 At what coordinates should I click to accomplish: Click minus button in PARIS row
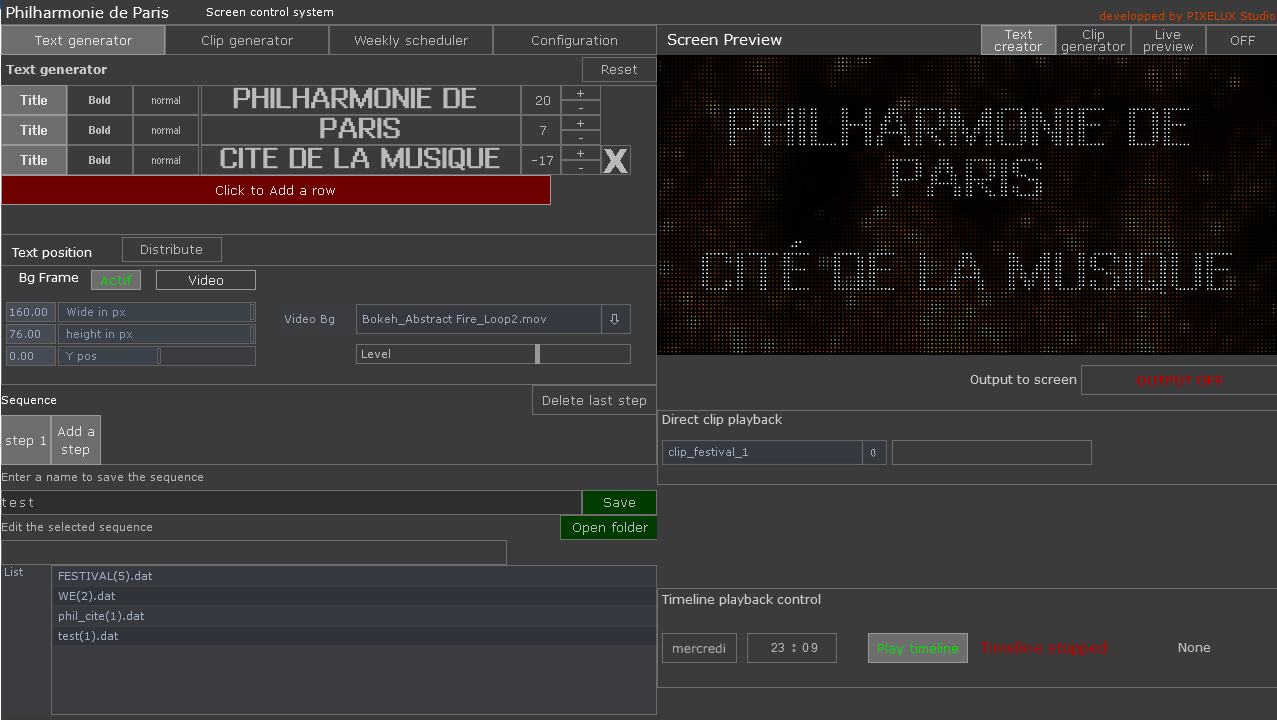pos(581,138)
